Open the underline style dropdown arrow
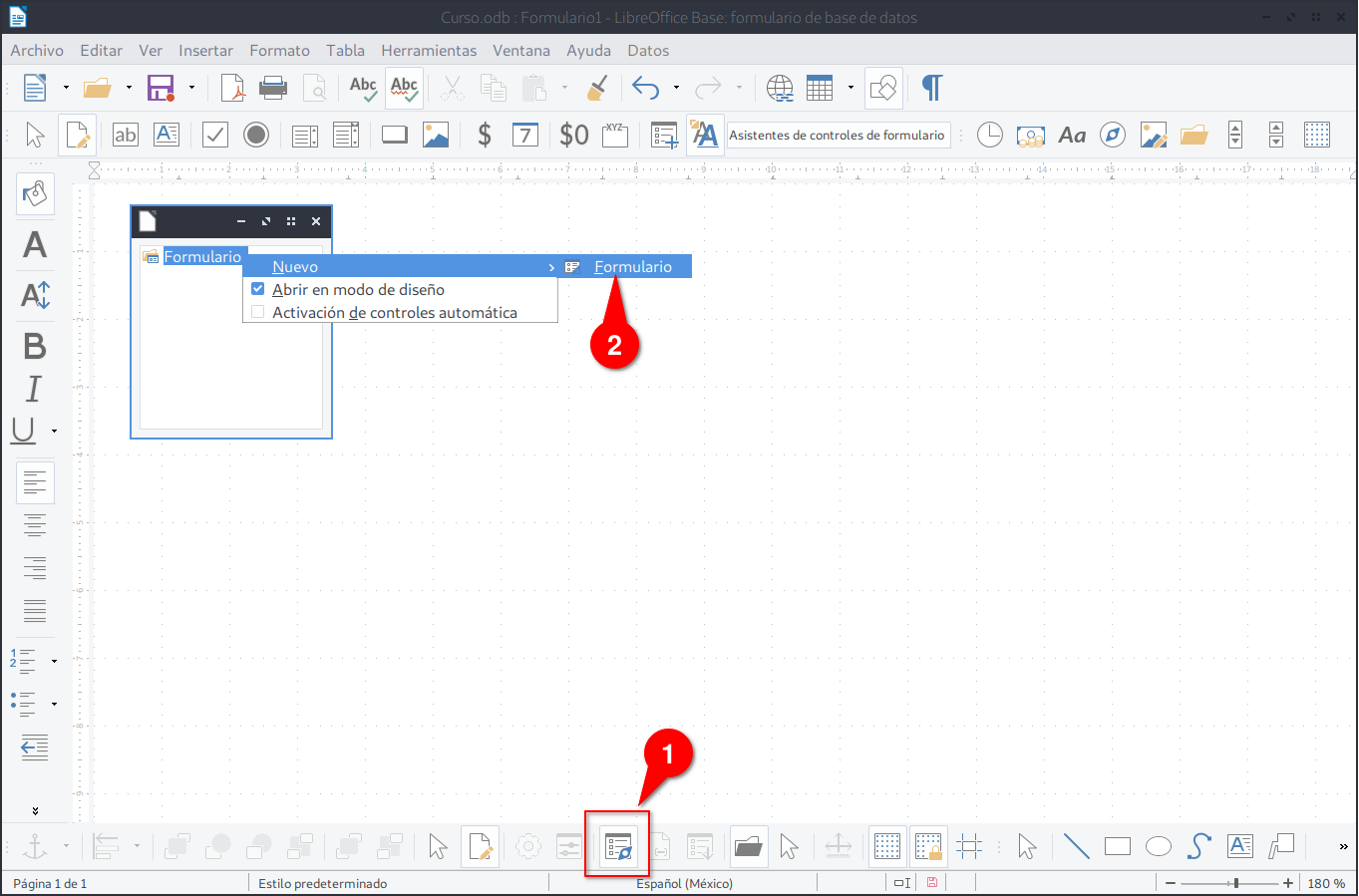 54,432
